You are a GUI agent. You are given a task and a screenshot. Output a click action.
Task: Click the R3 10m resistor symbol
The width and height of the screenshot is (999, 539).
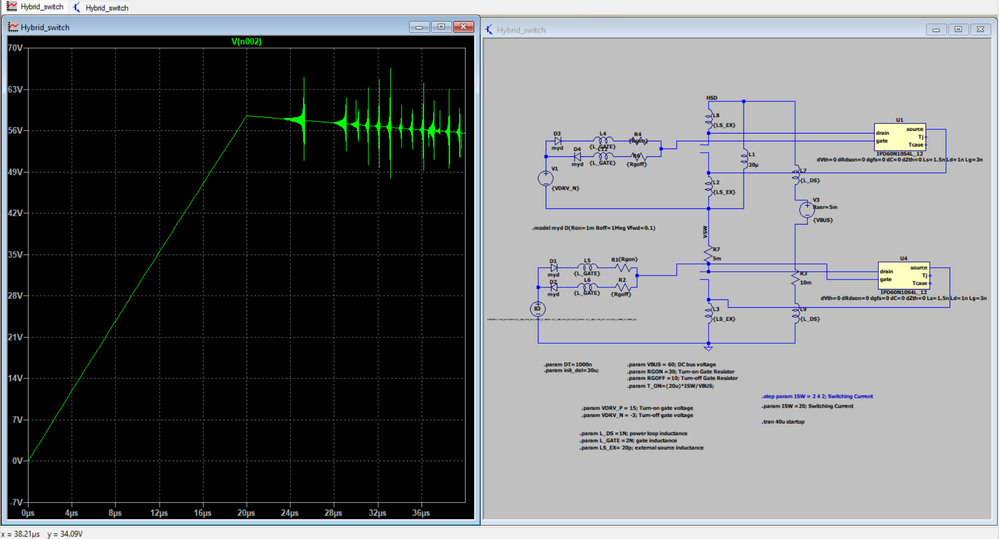click(794, 275)
